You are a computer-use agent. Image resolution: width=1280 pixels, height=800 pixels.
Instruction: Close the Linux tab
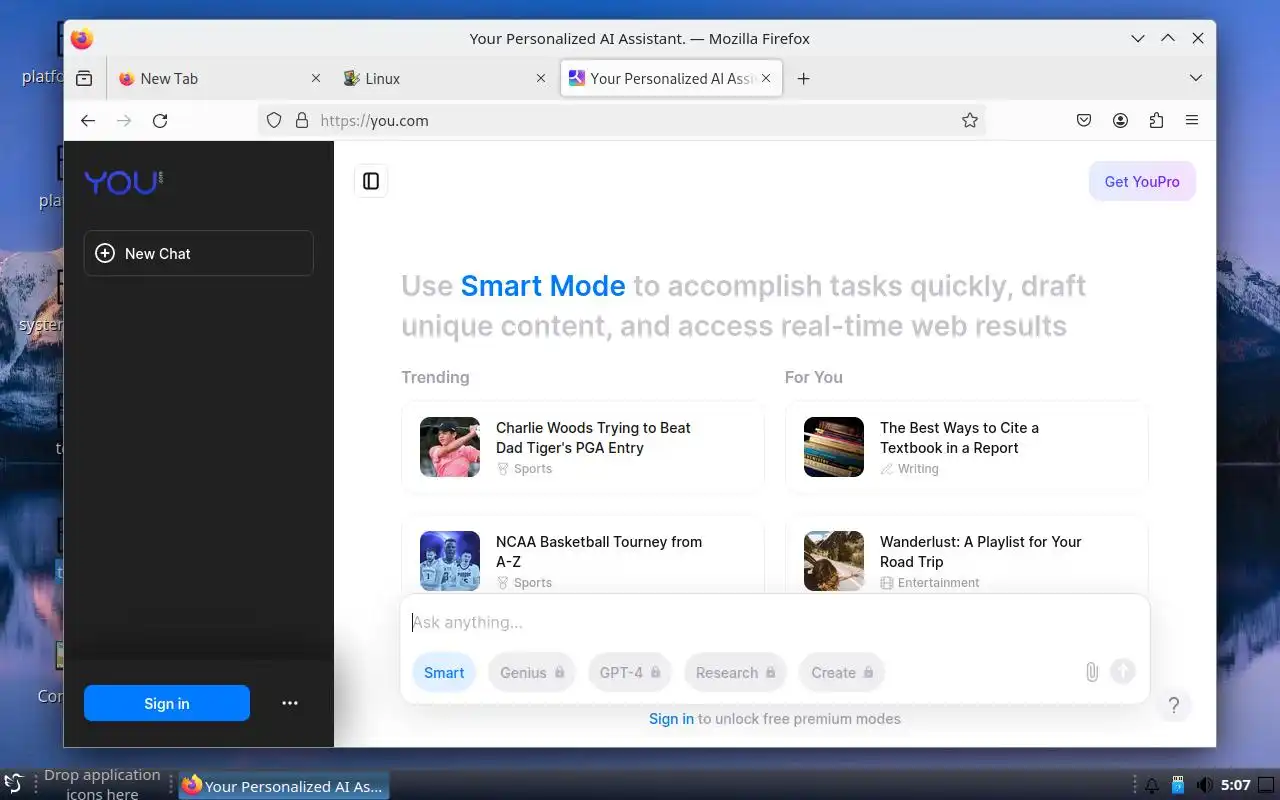click(x=541, y=78)
